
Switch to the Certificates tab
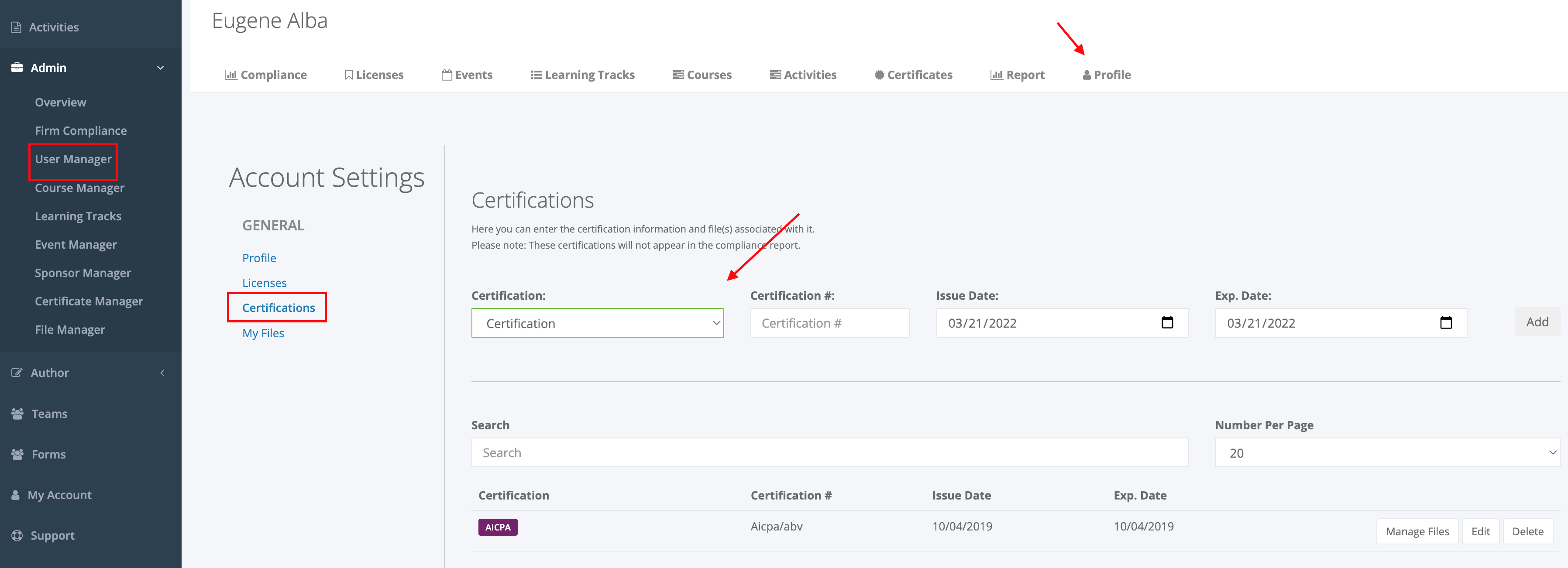914,75
